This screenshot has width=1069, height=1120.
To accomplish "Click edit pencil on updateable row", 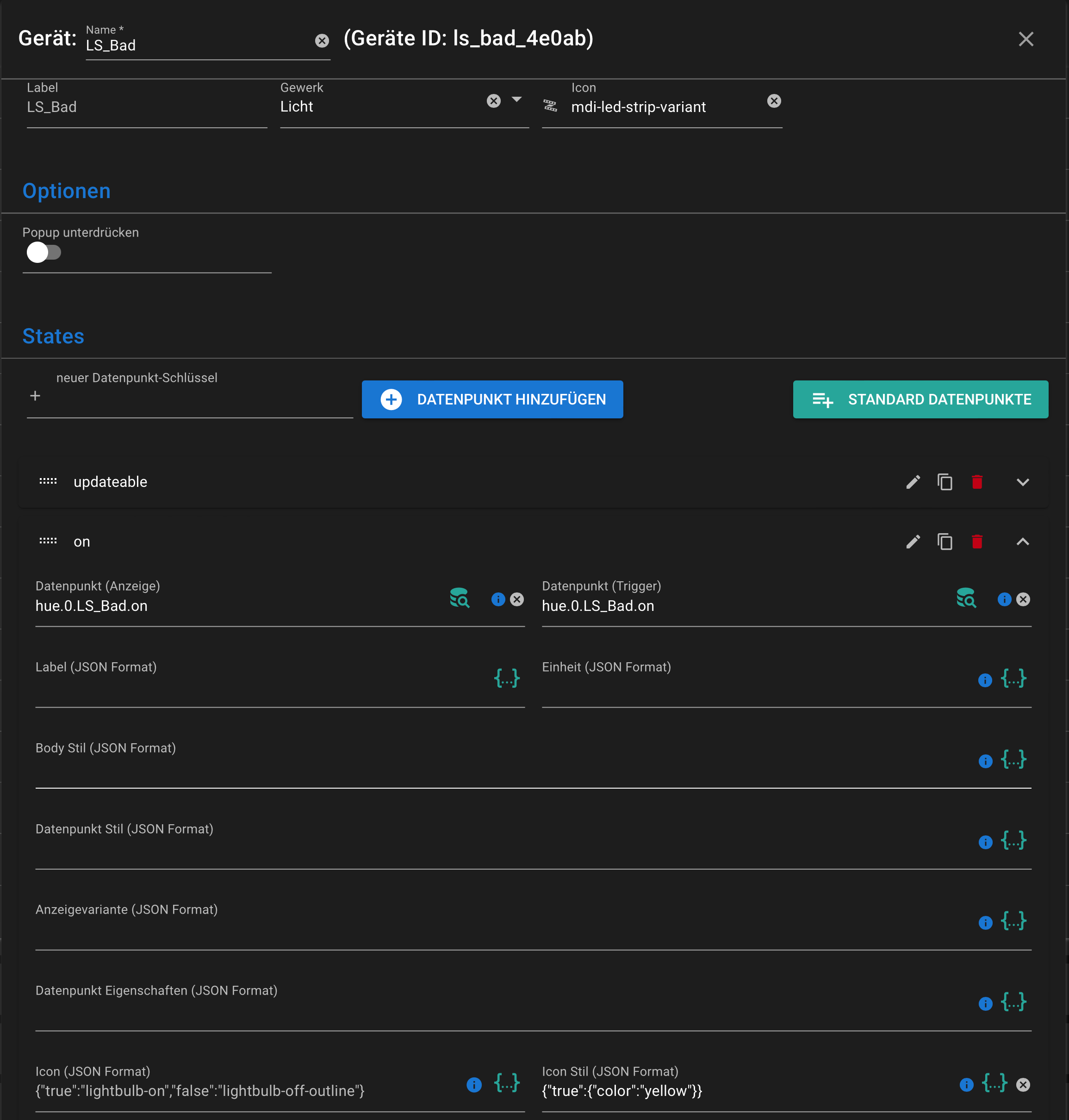I will click(x=913, y=482).
